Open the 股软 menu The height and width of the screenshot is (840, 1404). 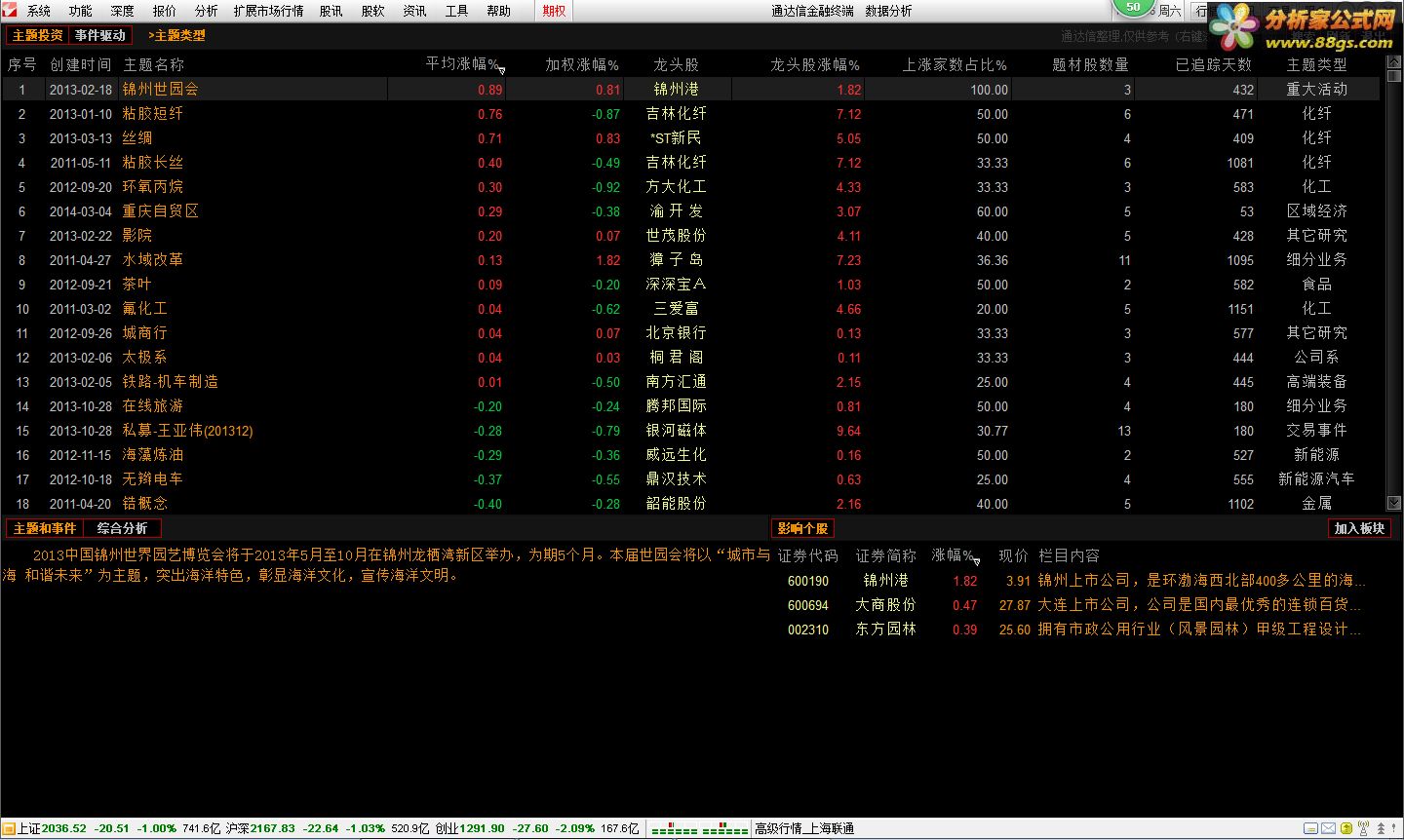[x=372, y=11]
